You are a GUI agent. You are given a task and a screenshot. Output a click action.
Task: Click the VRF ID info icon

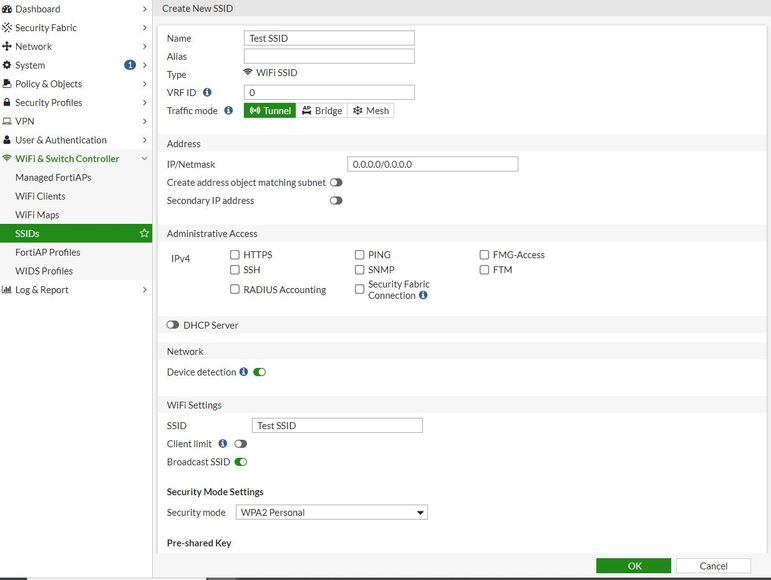pyautogui.click(x=207, y=92)
